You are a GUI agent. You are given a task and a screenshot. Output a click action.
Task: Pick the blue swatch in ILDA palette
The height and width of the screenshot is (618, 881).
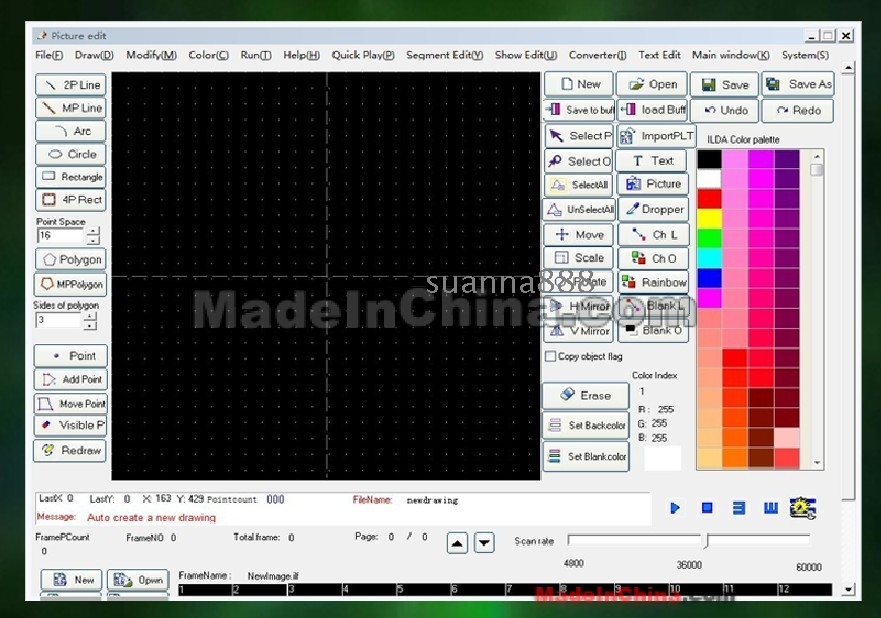click(710, 278)
